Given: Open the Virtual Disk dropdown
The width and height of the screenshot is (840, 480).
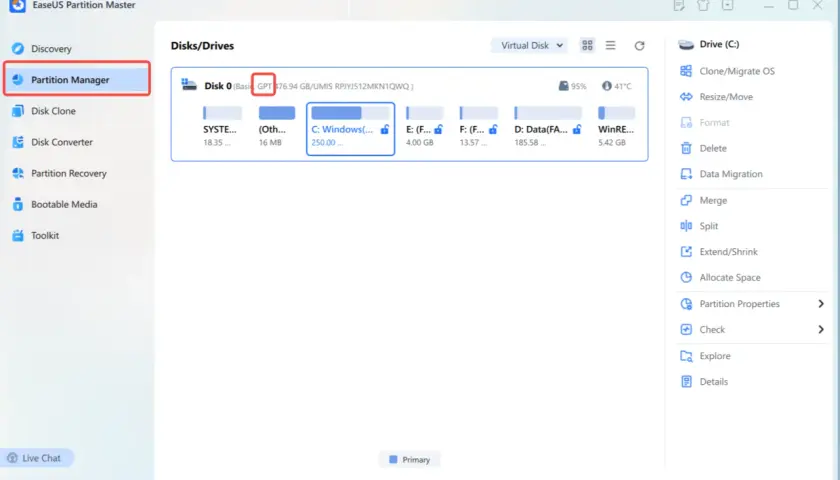Looking at the screenshot, I should pyautogui.click(x=531, y=46).
